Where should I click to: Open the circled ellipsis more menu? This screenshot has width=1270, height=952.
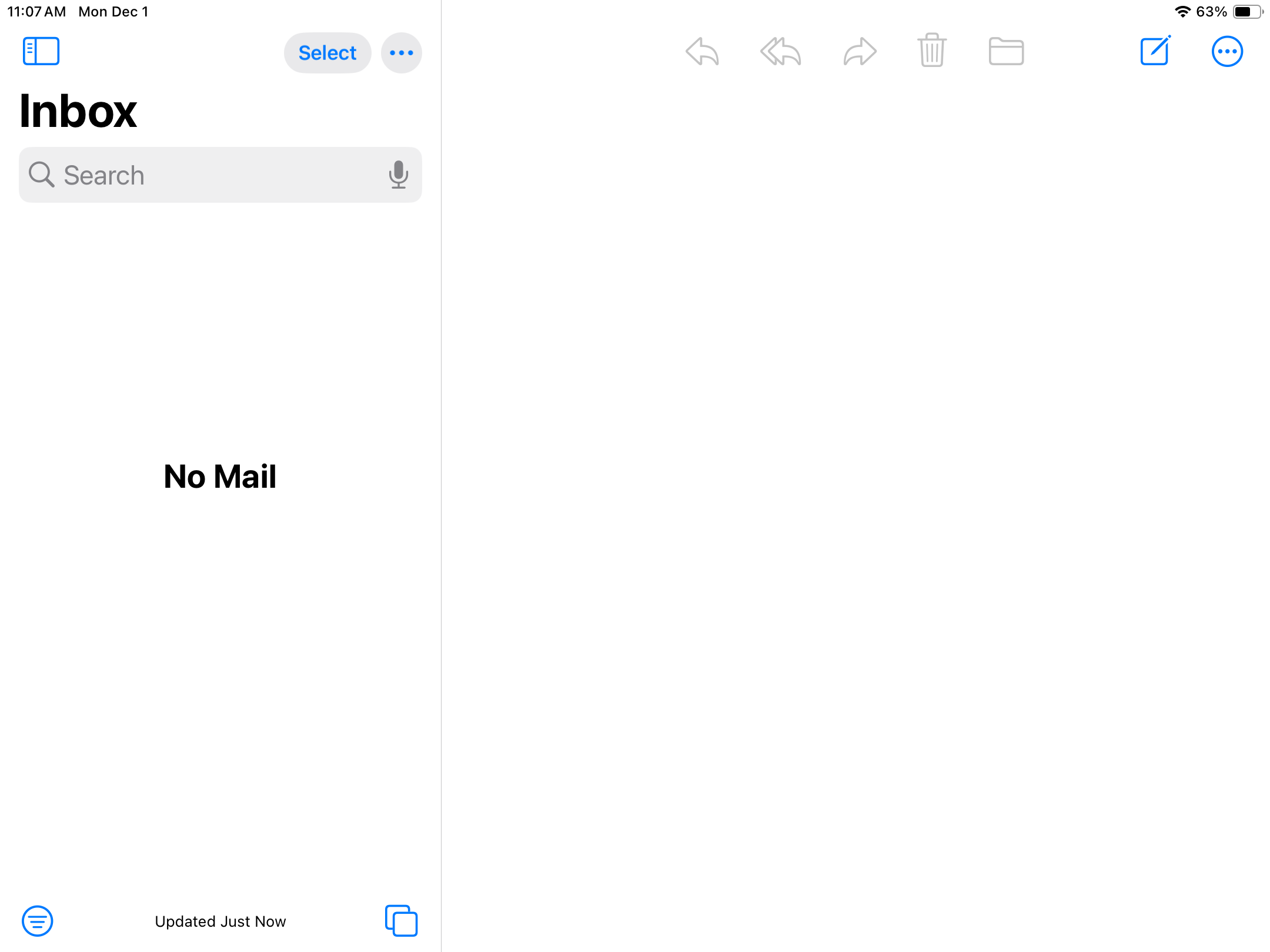pos(1227,52)
